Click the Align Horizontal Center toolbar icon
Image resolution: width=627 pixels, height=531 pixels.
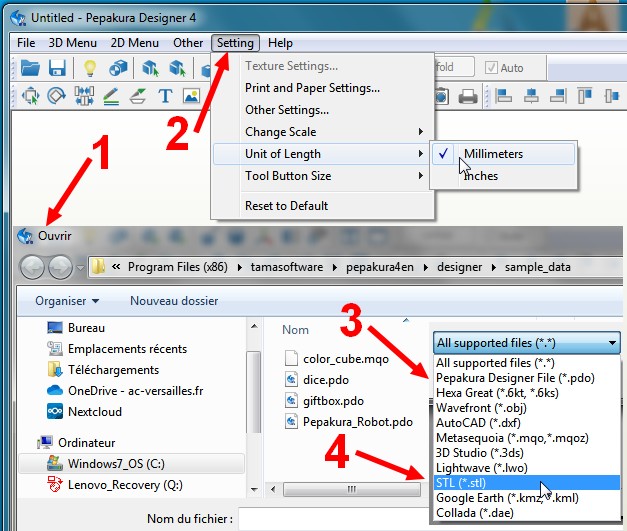coord(531,96)
